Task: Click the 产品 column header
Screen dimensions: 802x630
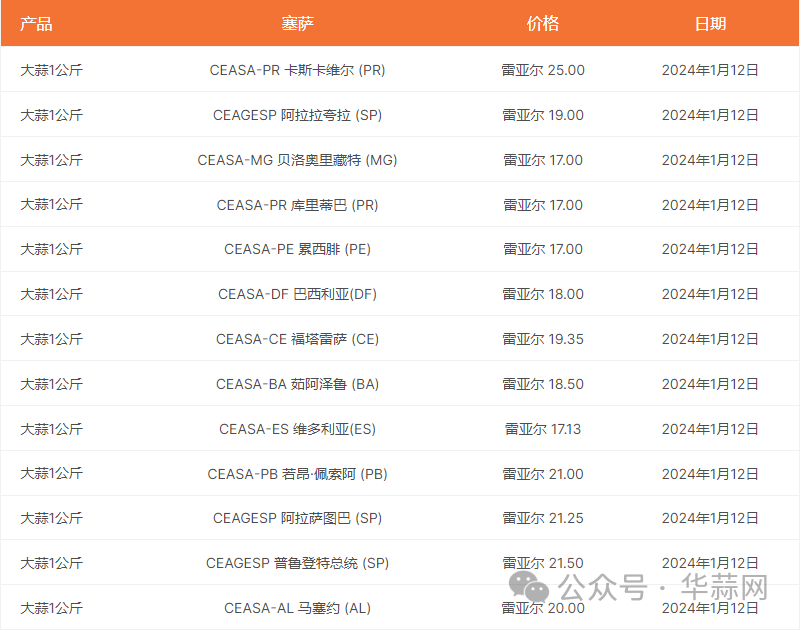Action: [36, 24]
